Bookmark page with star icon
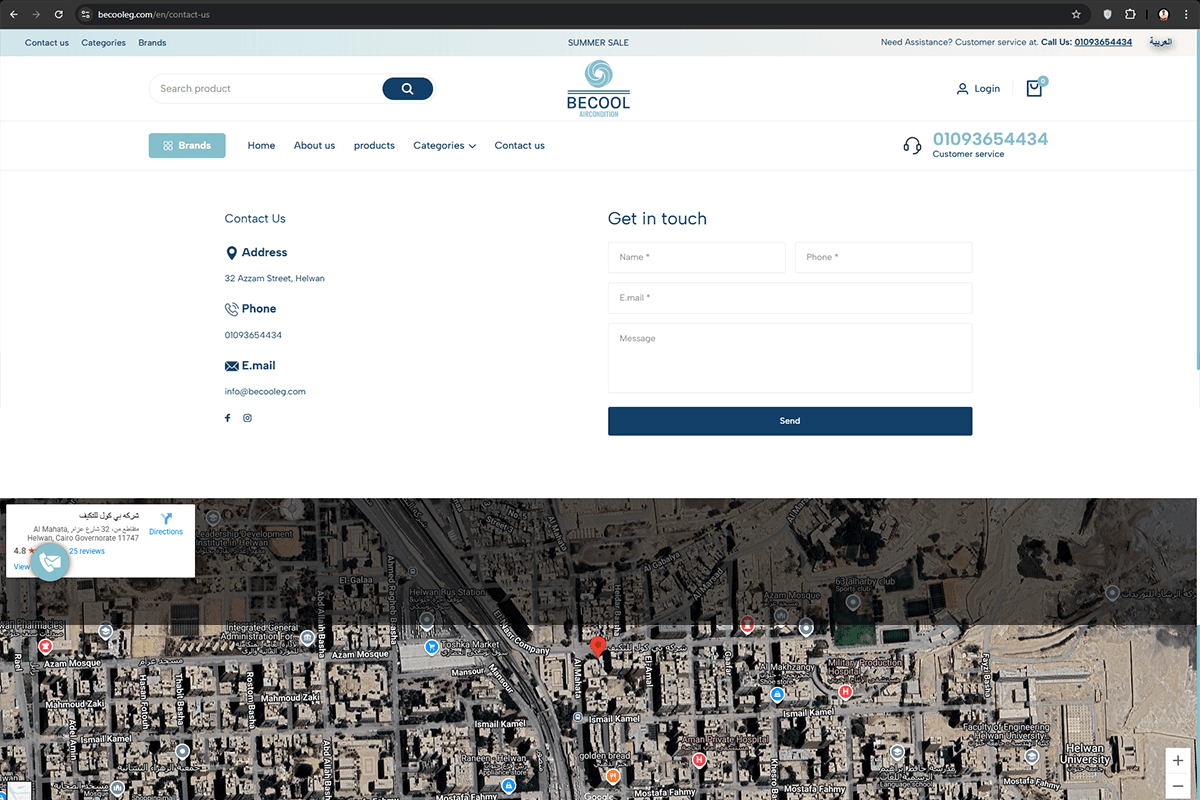The height and width of the screenshot is (800, 1200). point(1076,15)
